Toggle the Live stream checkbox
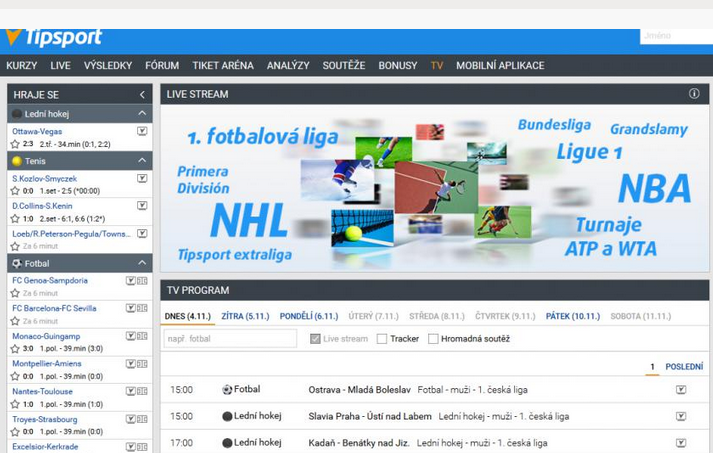This screenshot has width=713, height=453. (315, 339)
